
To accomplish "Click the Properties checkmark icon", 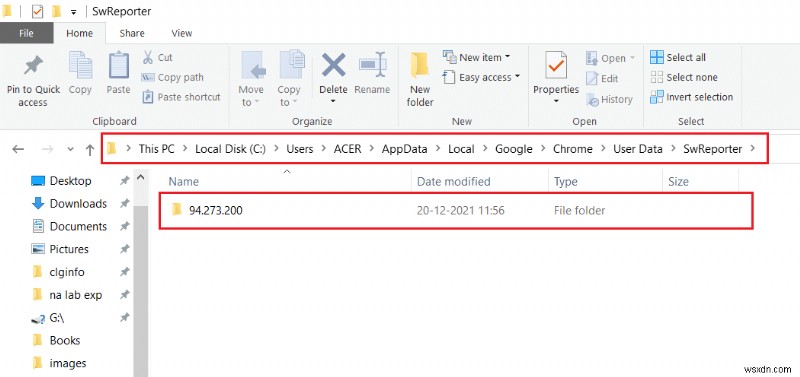I will (556, 65).
